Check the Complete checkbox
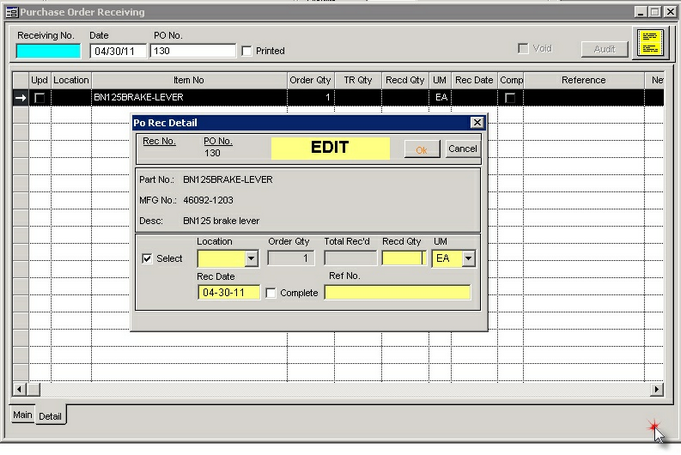Screen dimensions: 681x455 [271, 293]
